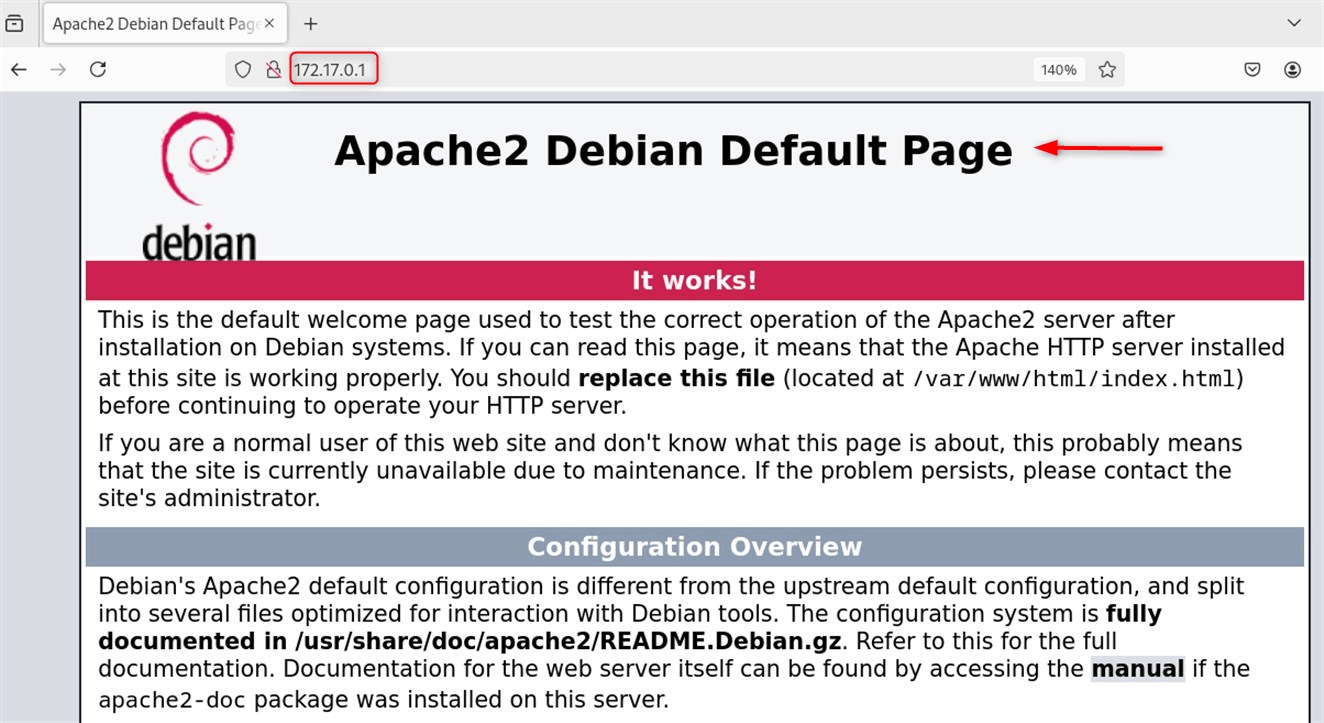
Task: Select the Apache2 Debian Default Page tab
Action: click(163, 23)
